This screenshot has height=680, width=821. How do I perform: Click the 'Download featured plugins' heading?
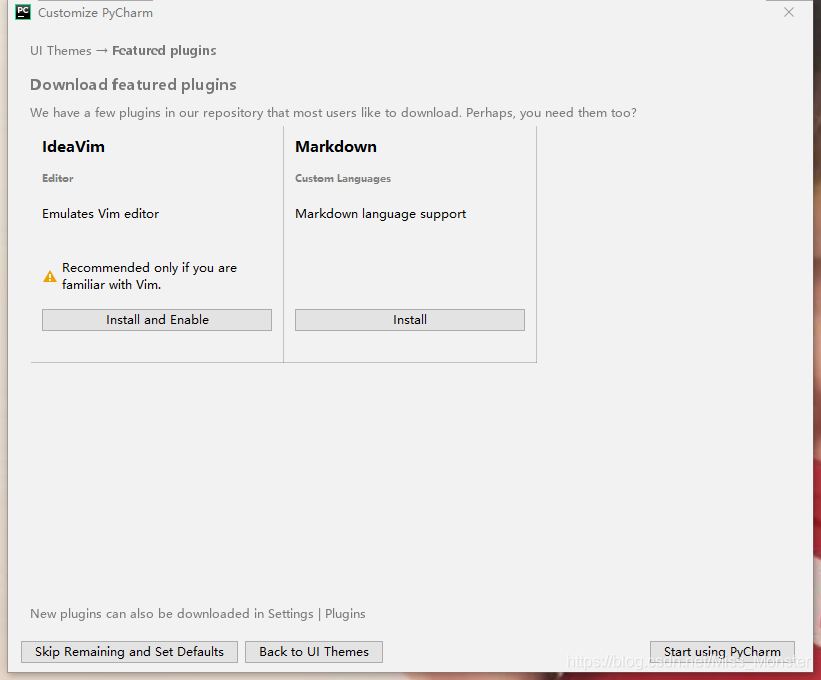(x=133, y=85)
